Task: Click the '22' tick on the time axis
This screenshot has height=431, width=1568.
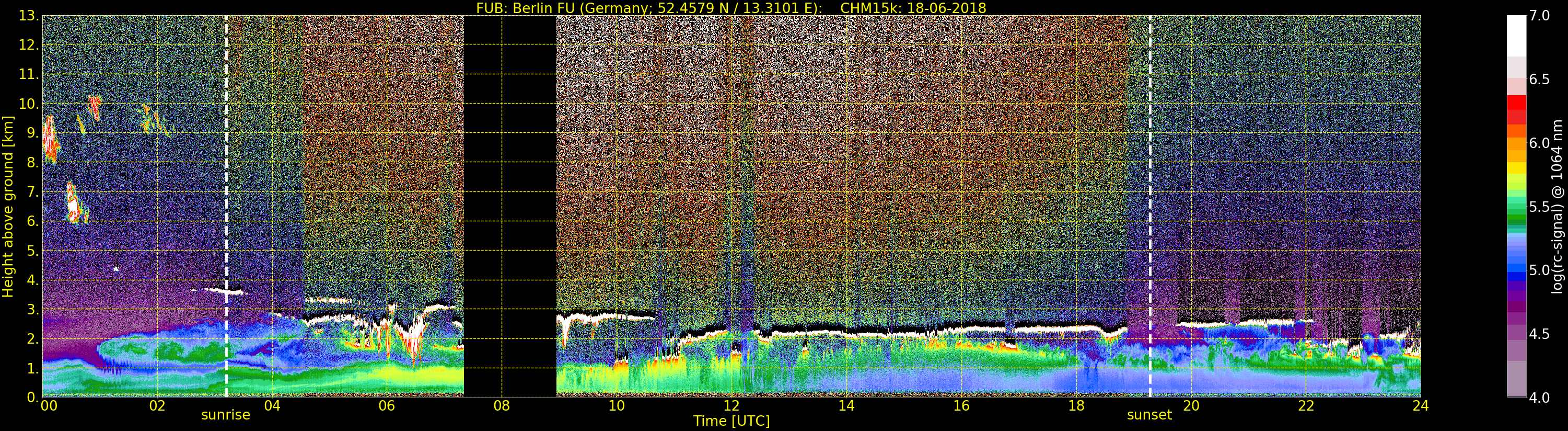Action: click(x=1306, y=405)
